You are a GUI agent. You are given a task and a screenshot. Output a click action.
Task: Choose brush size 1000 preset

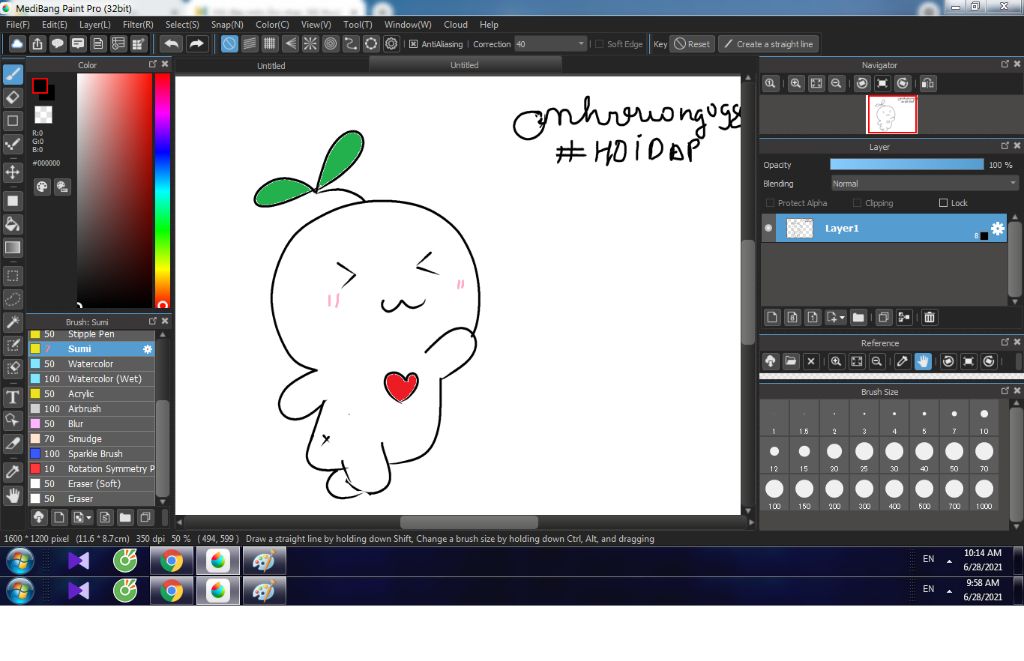[x=984, y=493]
